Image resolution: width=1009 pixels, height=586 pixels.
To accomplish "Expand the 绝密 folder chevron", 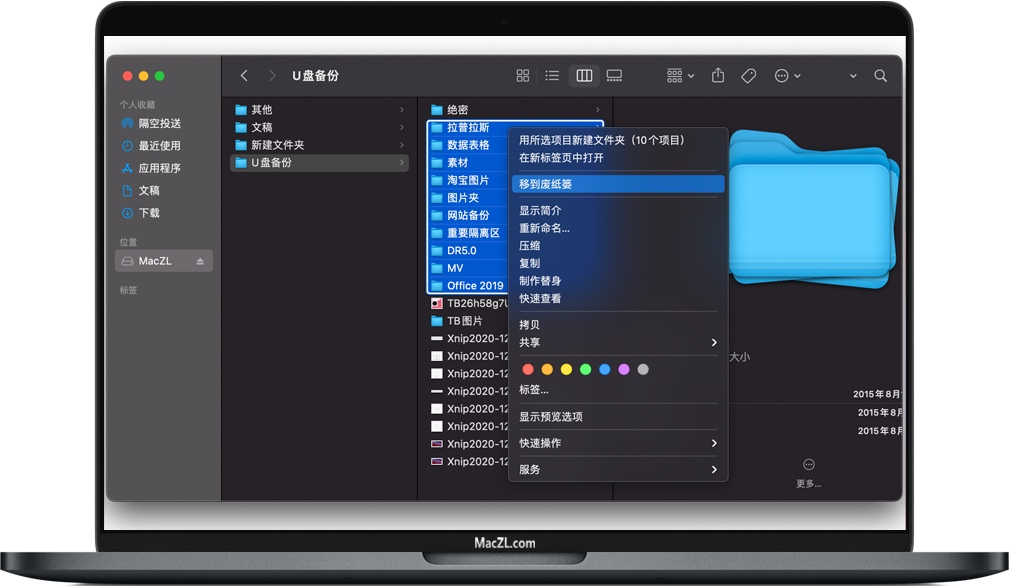I will click(597, 110).
